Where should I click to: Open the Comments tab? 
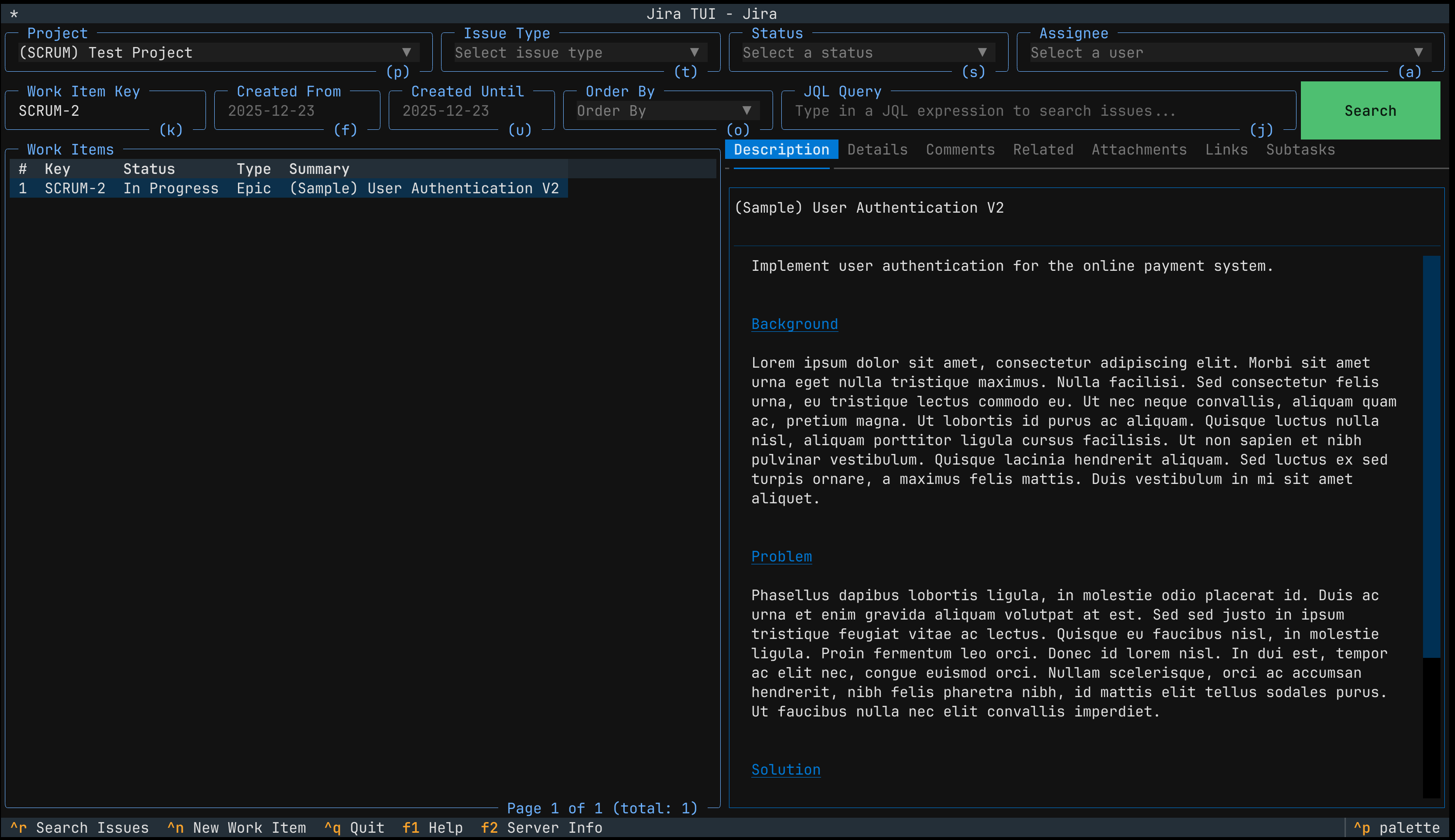point(960,149)
